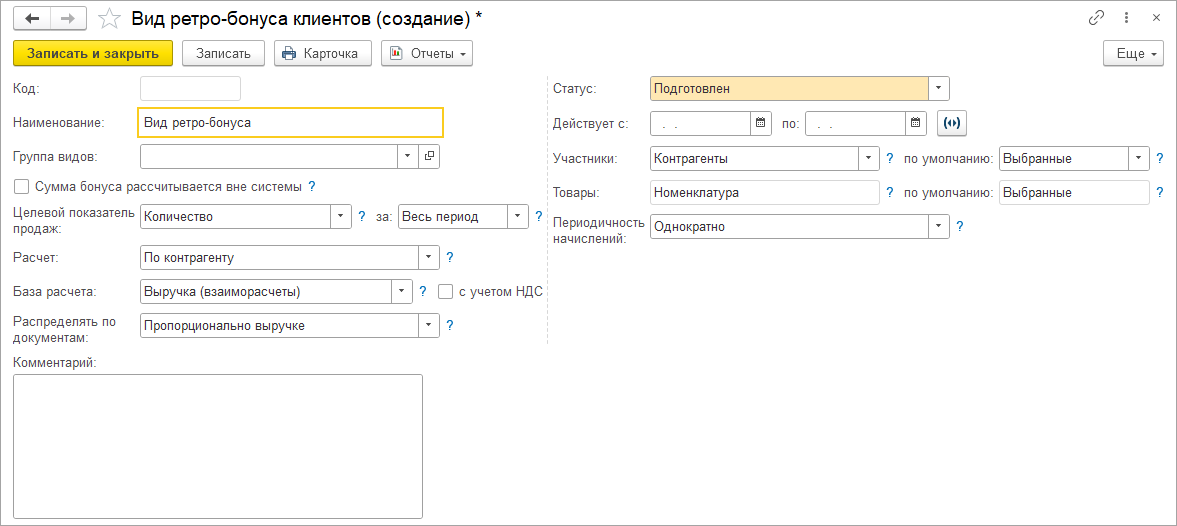Screen dimensions: 1177x526
Task: Copy link via chain icon
Action: [x=1097, y=18]
